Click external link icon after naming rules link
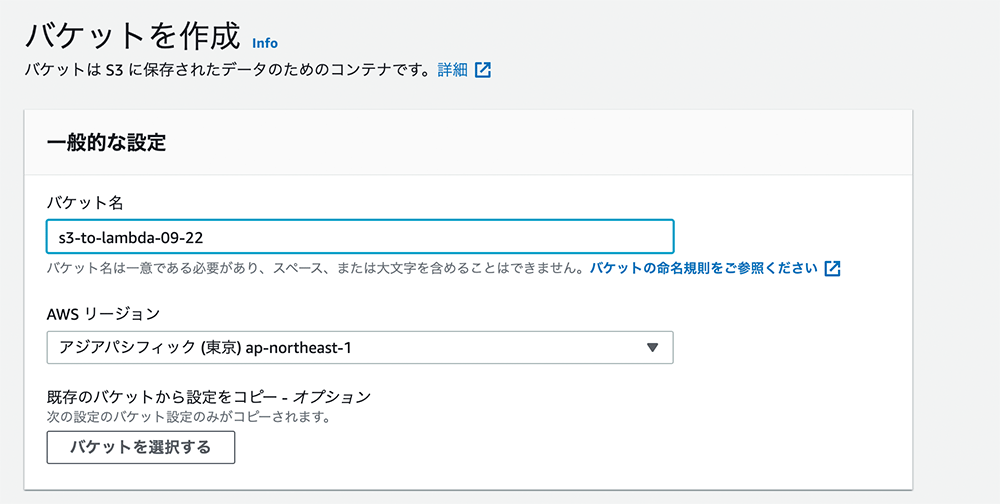 click(x=832, y=269)
